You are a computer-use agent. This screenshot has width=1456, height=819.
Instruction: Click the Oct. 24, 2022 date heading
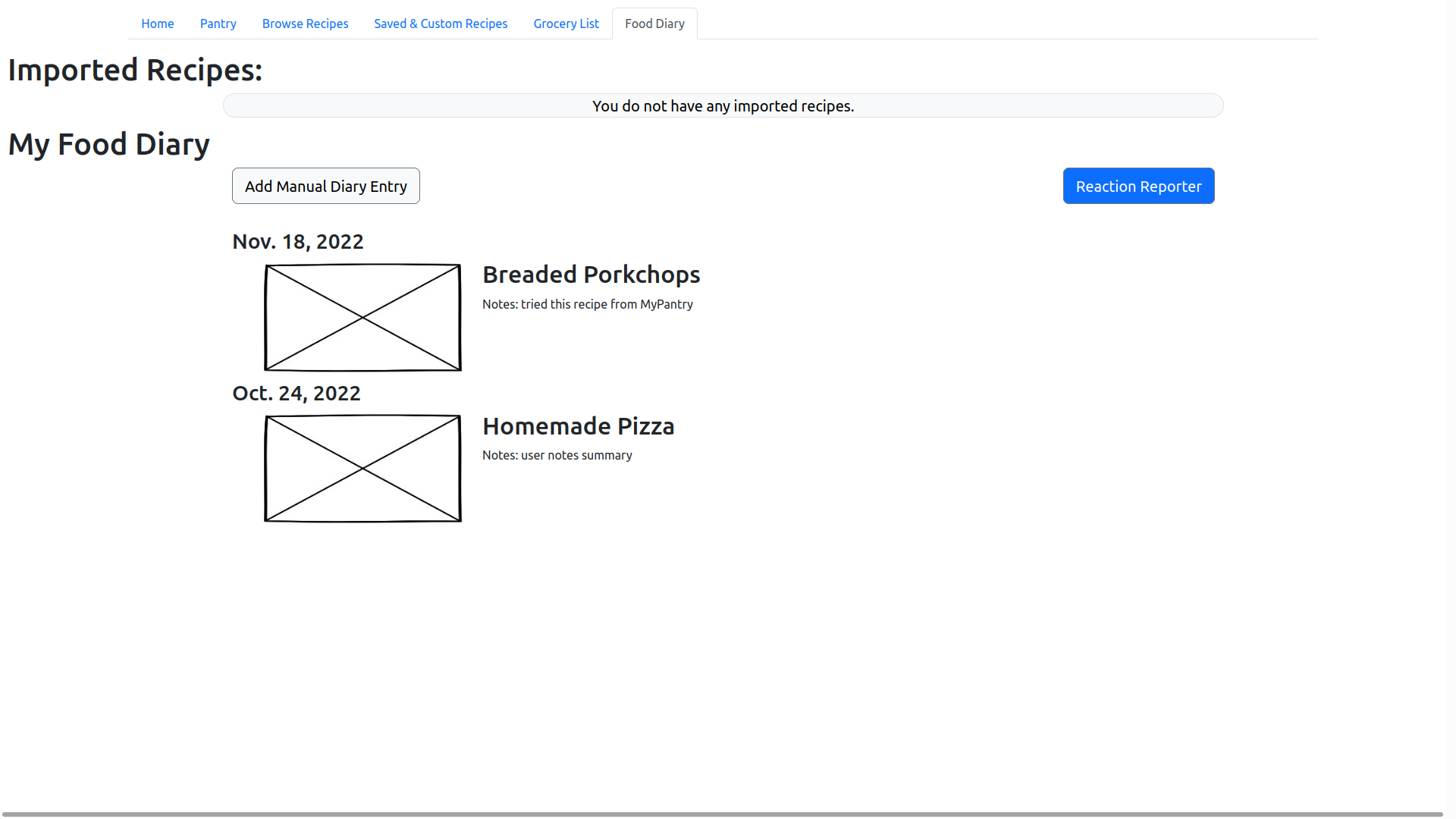point(296,393)
